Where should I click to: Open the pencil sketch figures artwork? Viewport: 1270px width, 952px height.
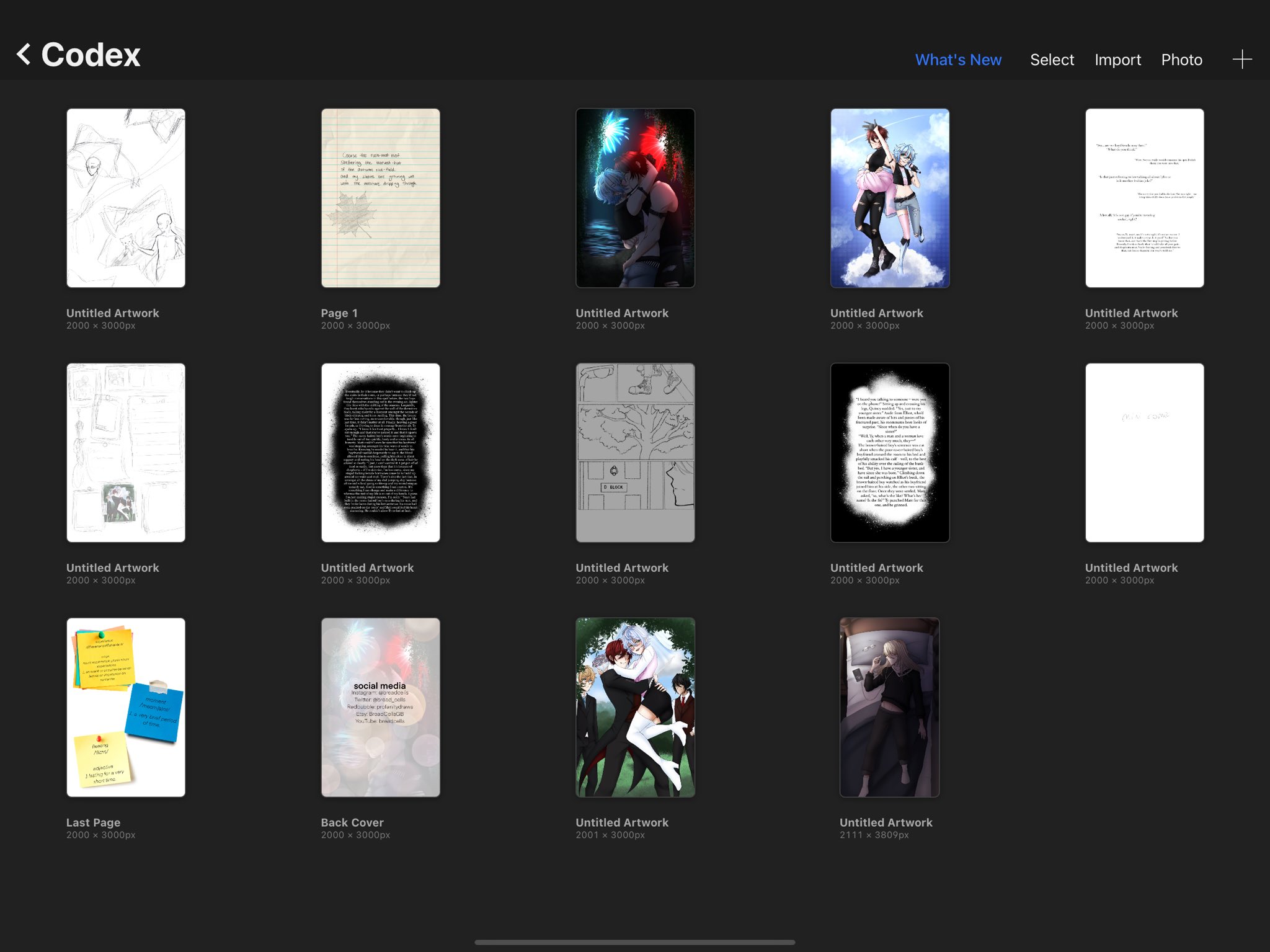(126, 198)
